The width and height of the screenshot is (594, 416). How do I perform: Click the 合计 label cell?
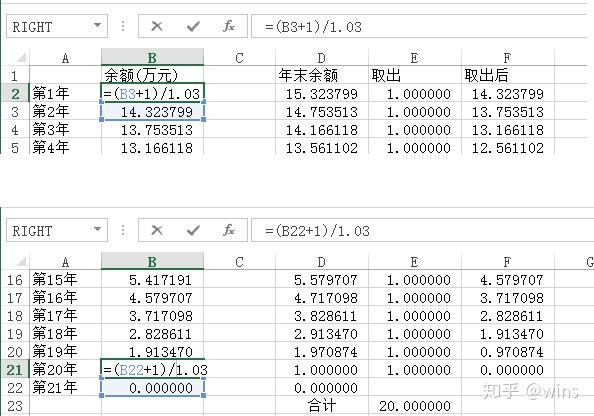pos(322,406)
